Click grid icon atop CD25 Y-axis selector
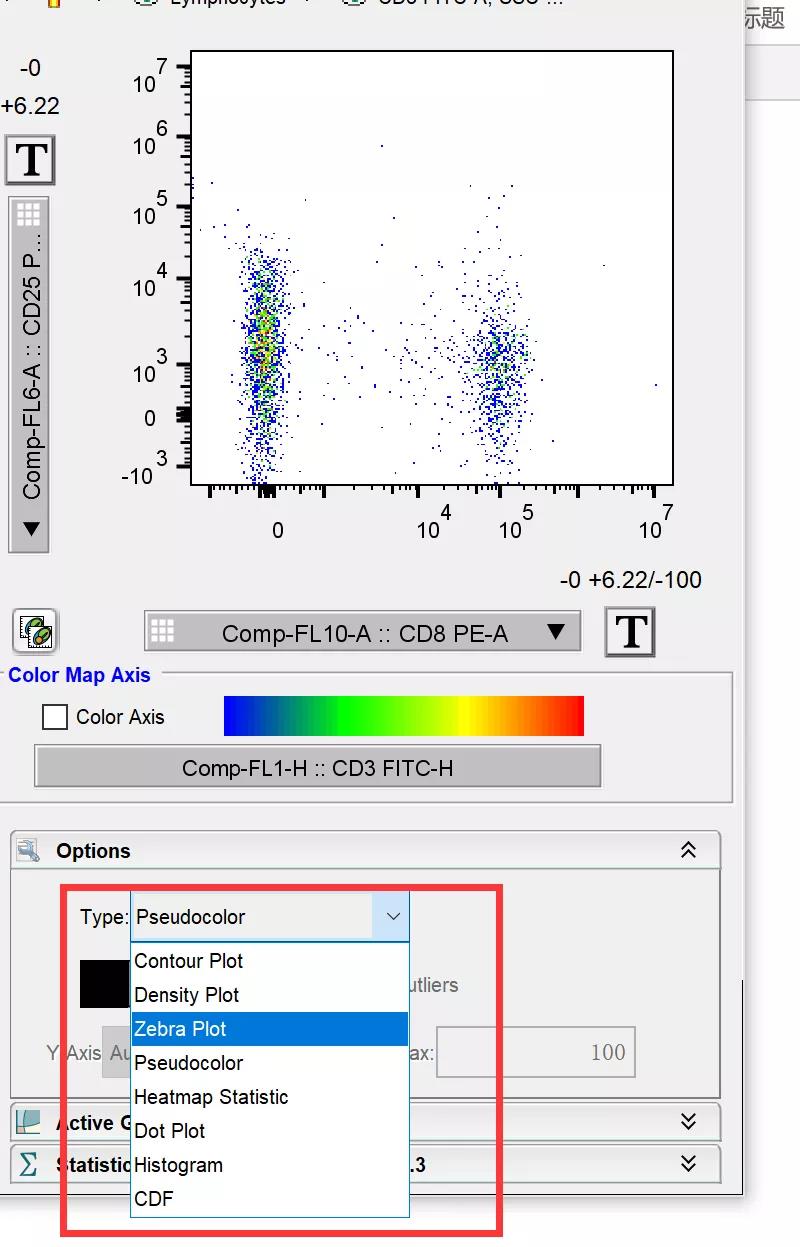Screen dimensions: 800x1247 click(x=29, y=214)
